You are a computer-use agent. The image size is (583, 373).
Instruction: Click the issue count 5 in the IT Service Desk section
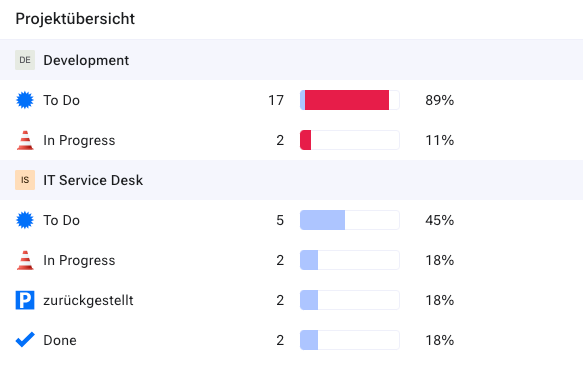click(280, 221)
